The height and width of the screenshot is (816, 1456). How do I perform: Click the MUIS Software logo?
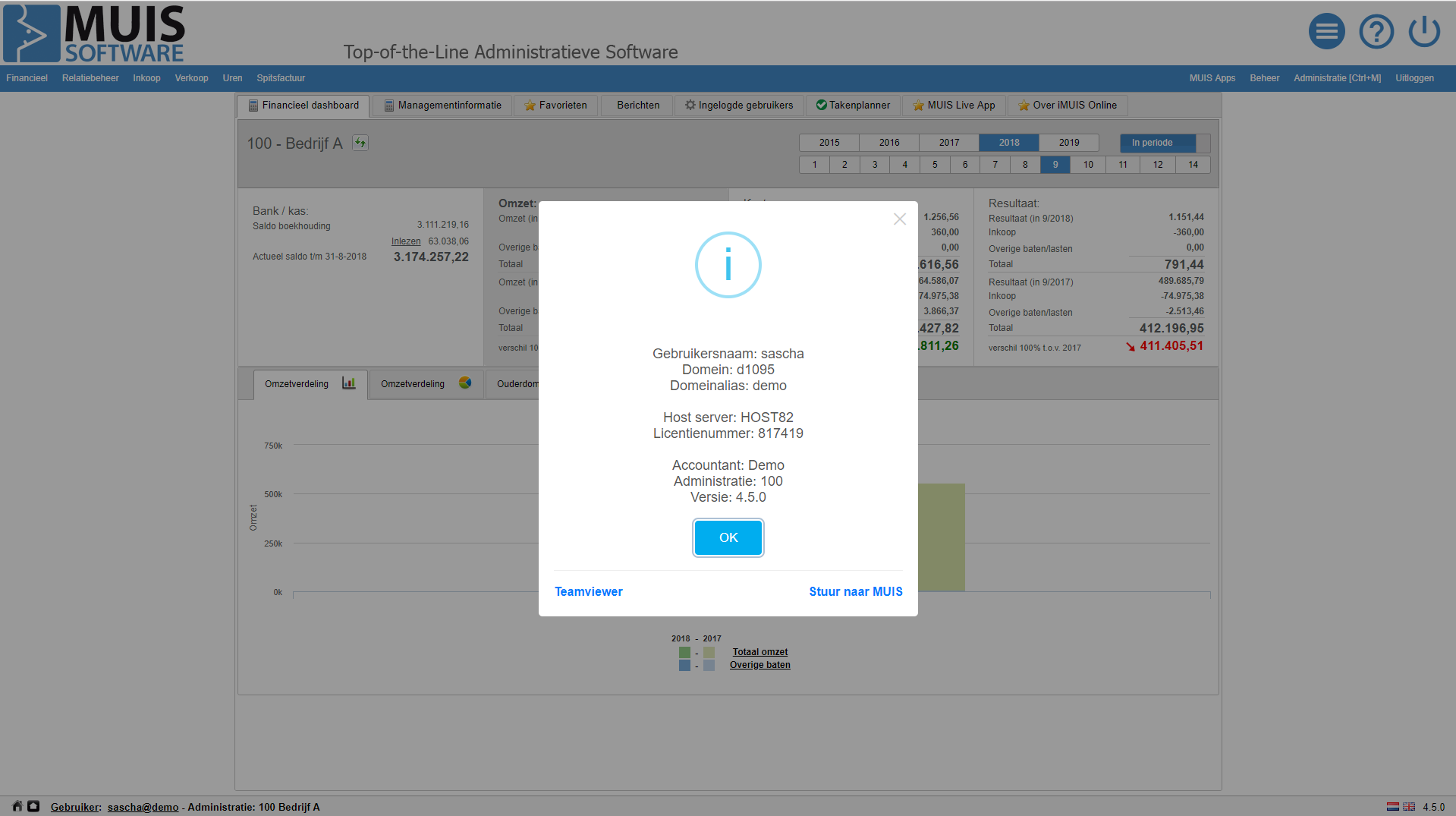(94, 33)
